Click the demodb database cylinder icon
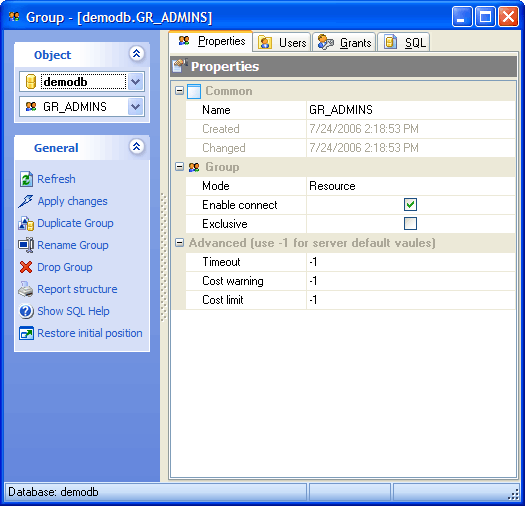 coord(31,82)
